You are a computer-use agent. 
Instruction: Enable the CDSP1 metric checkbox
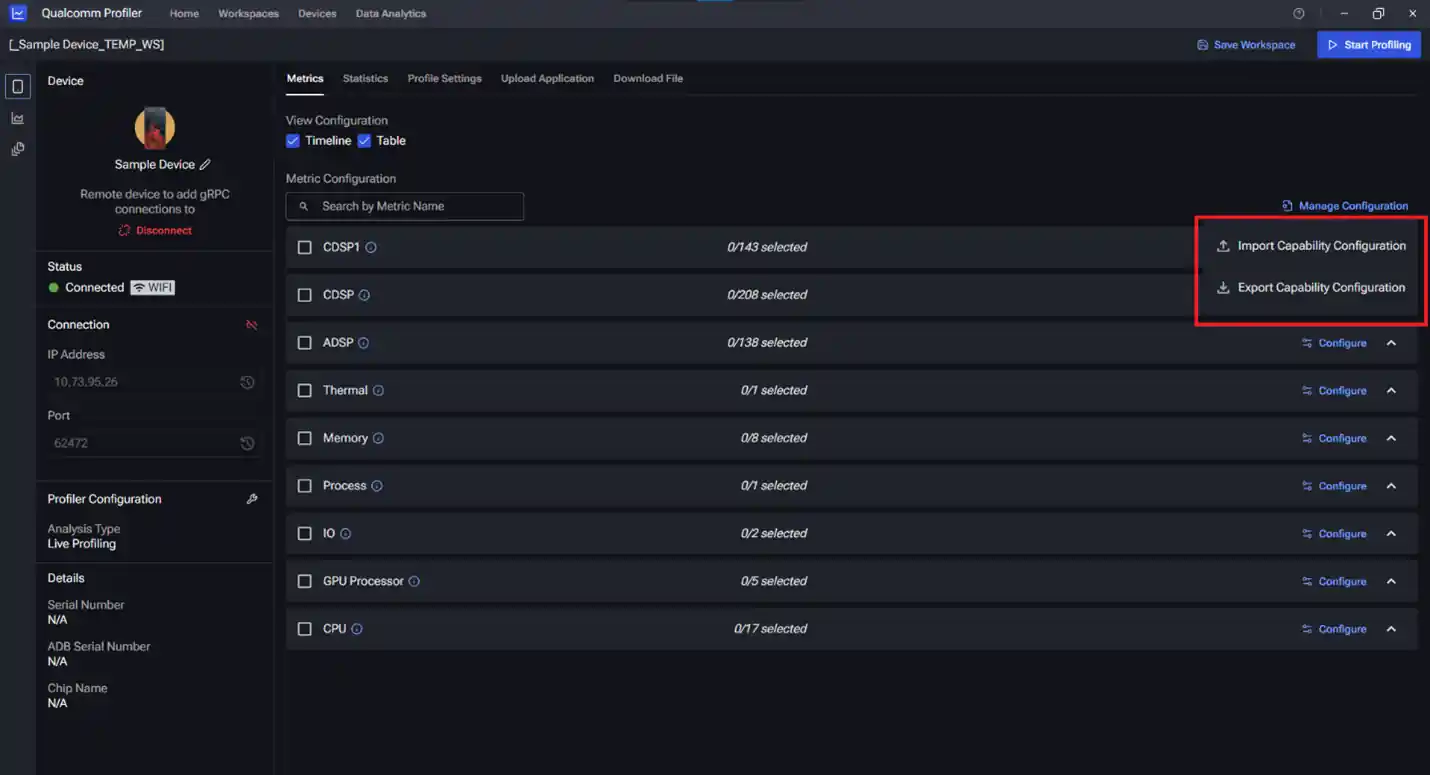(x=305, y=247)
